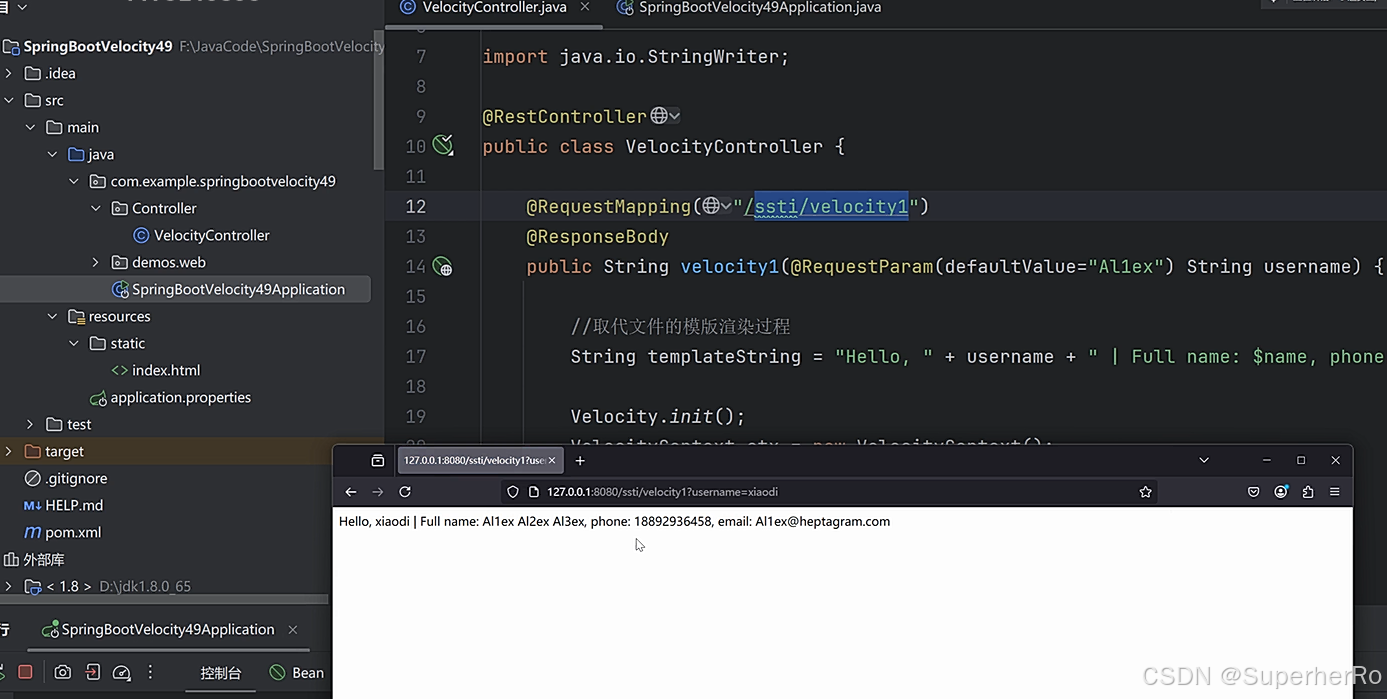Collapse the static folder arrow
Image resolution: width=1387 pixels, height=699 pixels.
click(x=74, y=343)
